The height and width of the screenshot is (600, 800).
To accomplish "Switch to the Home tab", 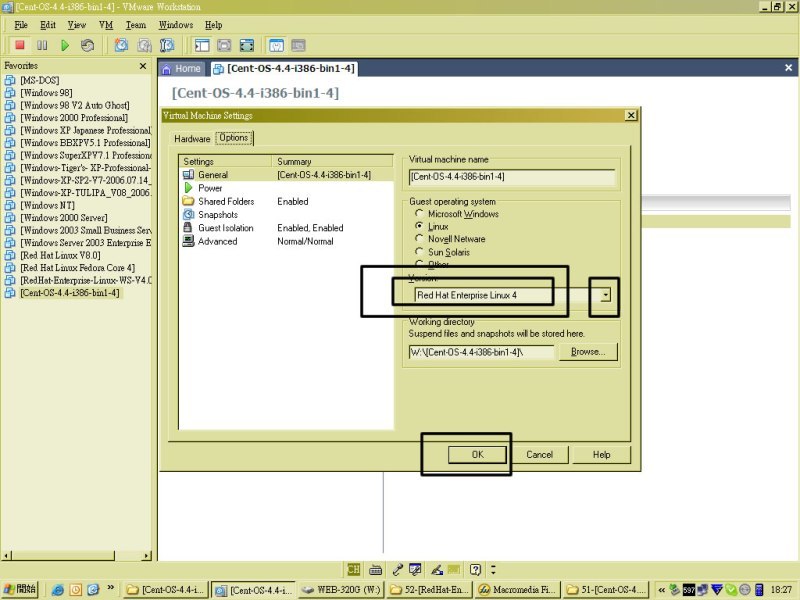I will pyautogui.click(x=182, y=69).
